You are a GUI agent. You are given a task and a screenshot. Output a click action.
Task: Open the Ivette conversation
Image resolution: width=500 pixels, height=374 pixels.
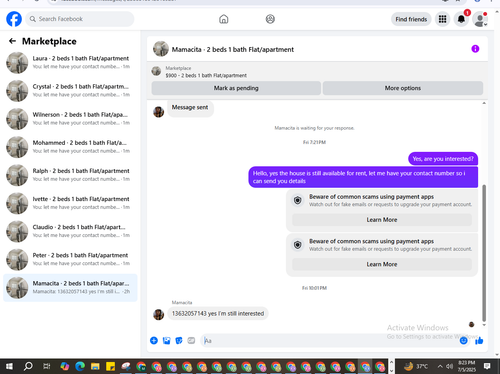click(70, 203)
